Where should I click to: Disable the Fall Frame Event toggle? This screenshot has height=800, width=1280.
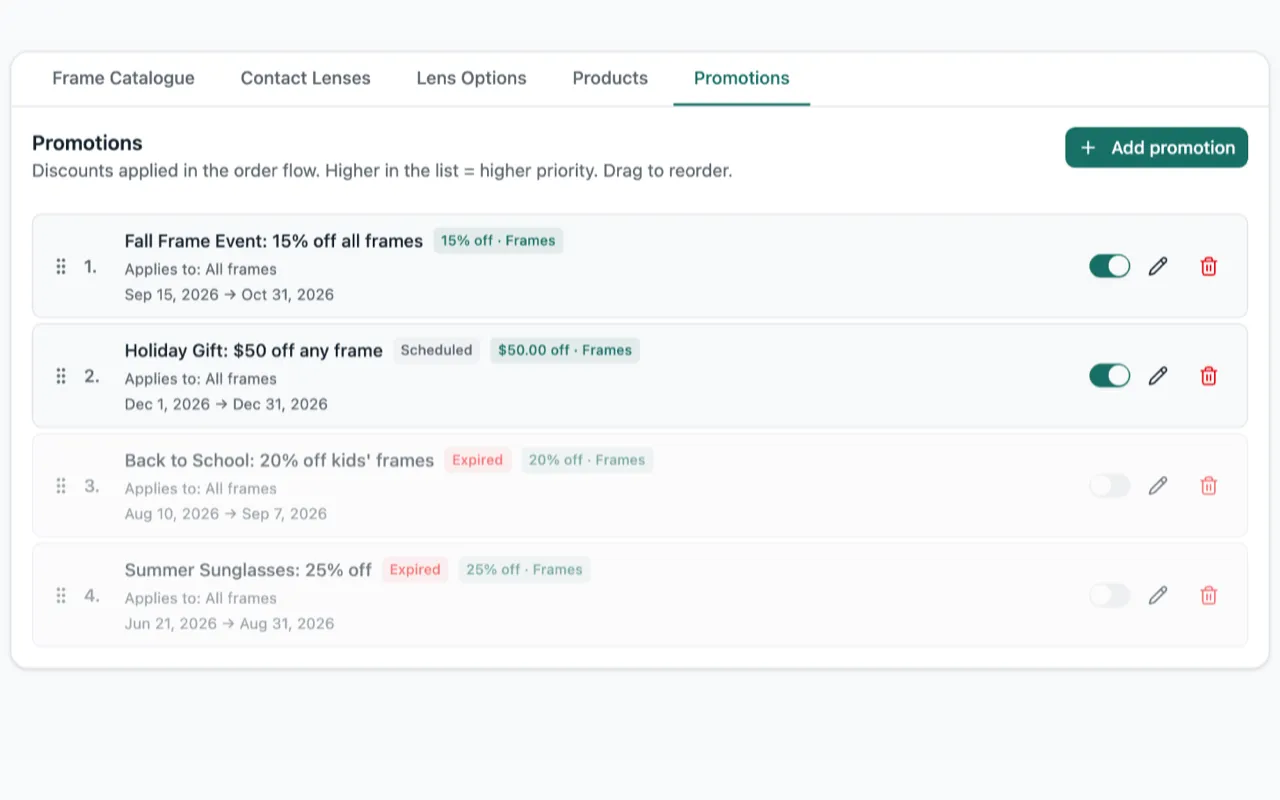tap(1110, 266)
